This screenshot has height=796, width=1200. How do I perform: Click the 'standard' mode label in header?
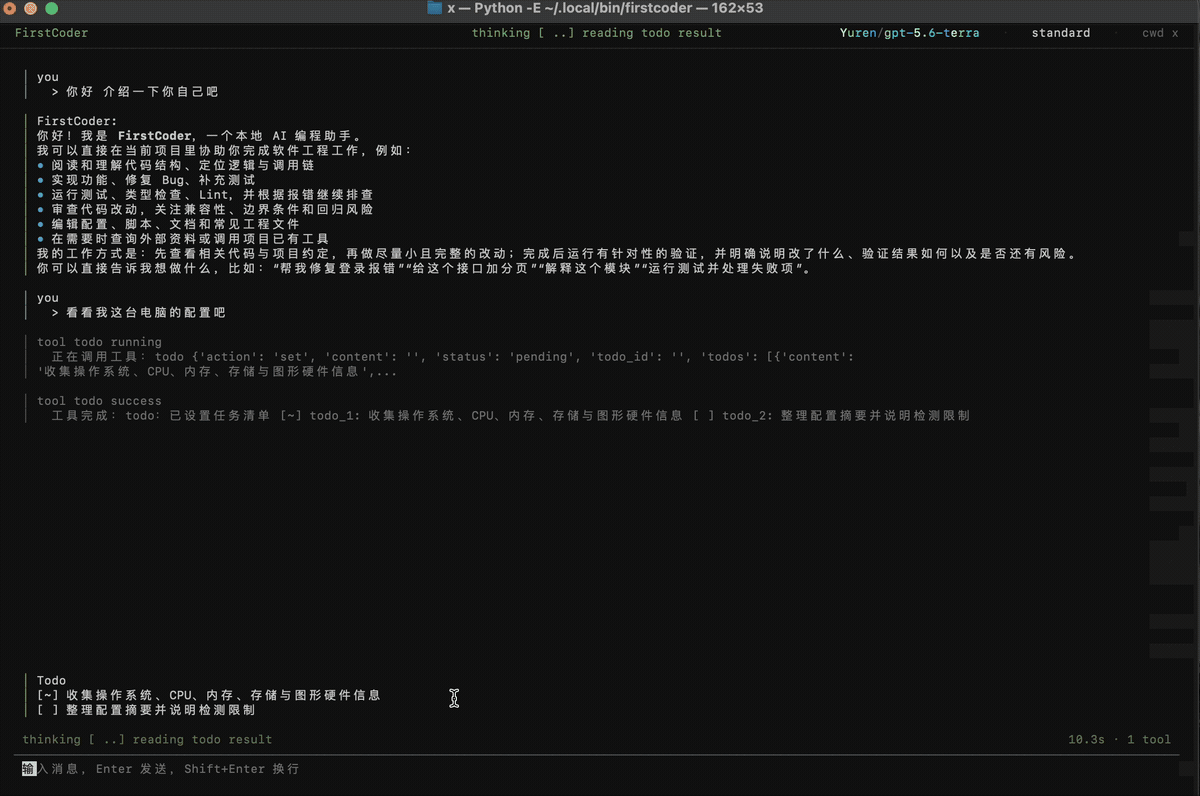(x=1061, y=33)
